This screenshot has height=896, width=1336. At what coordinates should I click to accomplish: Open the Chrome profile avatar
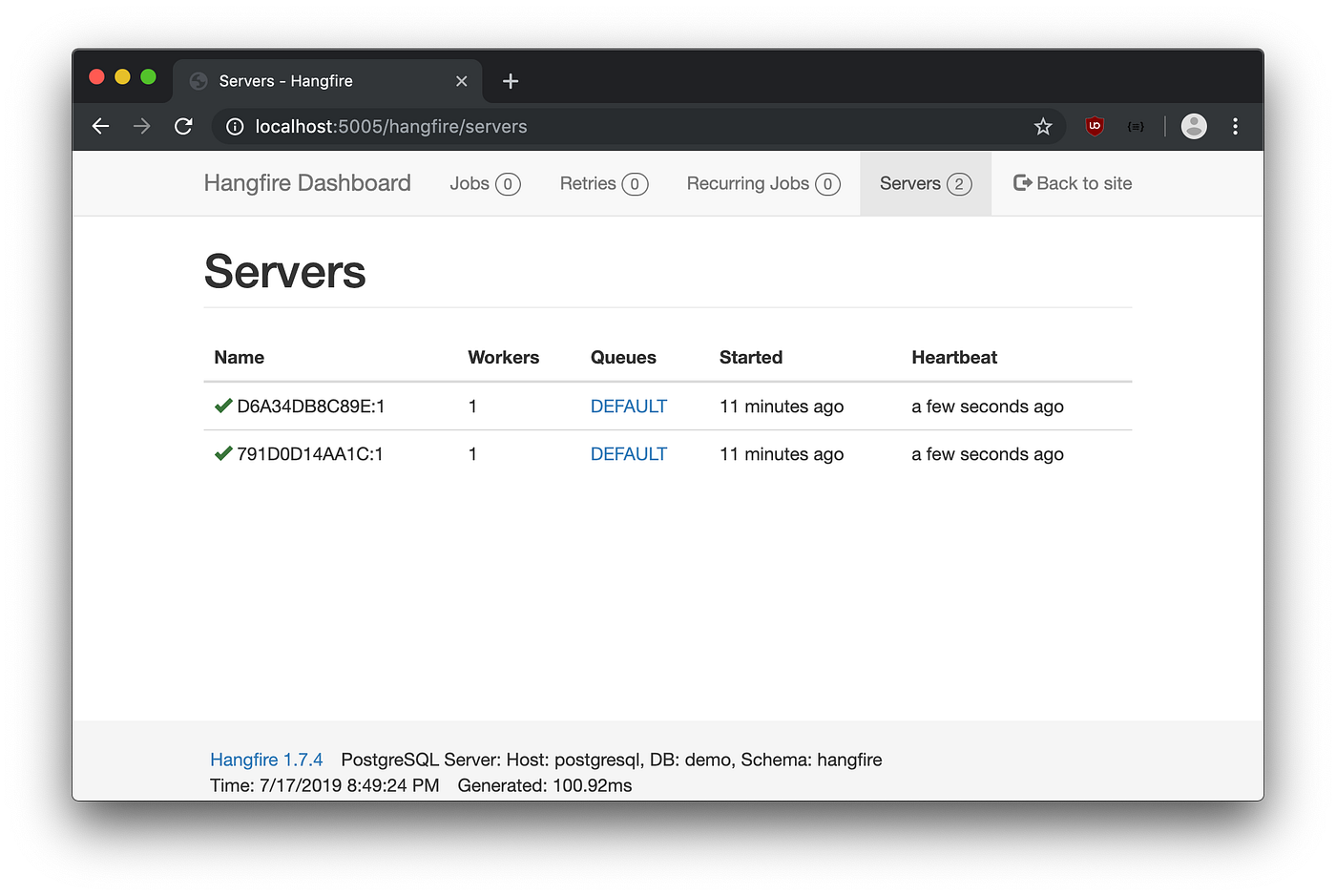1194,126
